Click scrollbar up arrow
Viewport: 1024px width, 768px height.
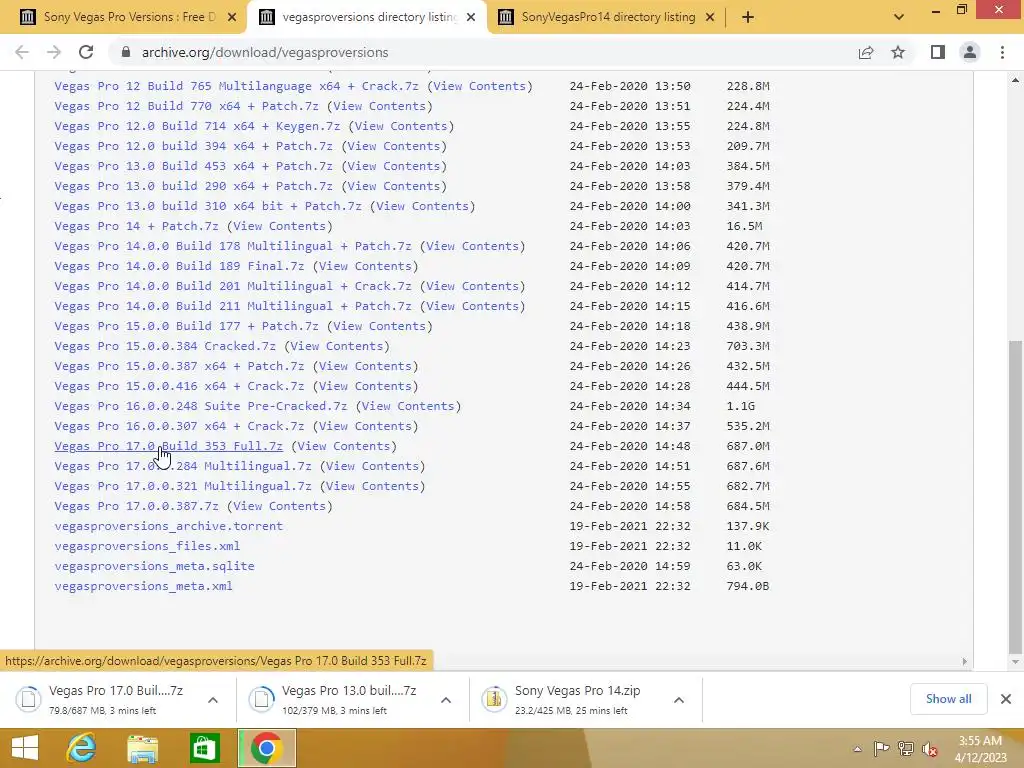[x=1015, y=80]
